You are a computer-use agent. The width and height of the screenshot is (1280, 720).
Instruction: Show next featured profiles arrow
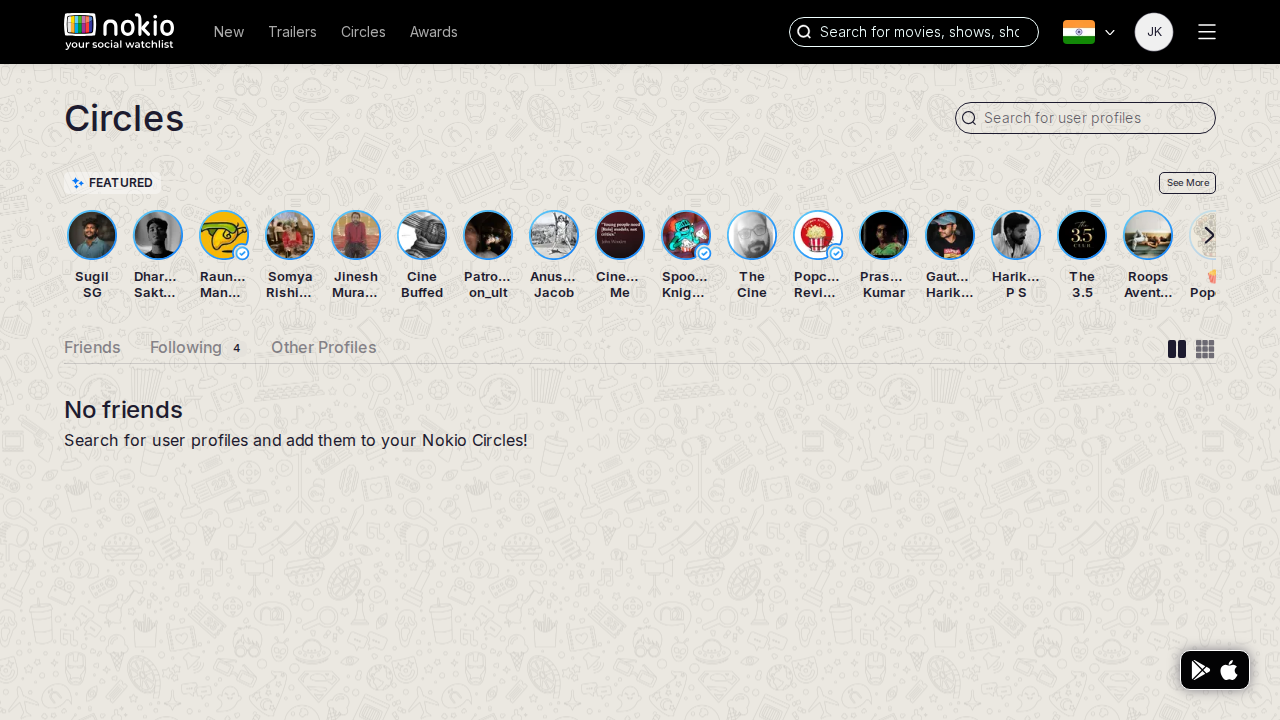[x=1209, y=235]
